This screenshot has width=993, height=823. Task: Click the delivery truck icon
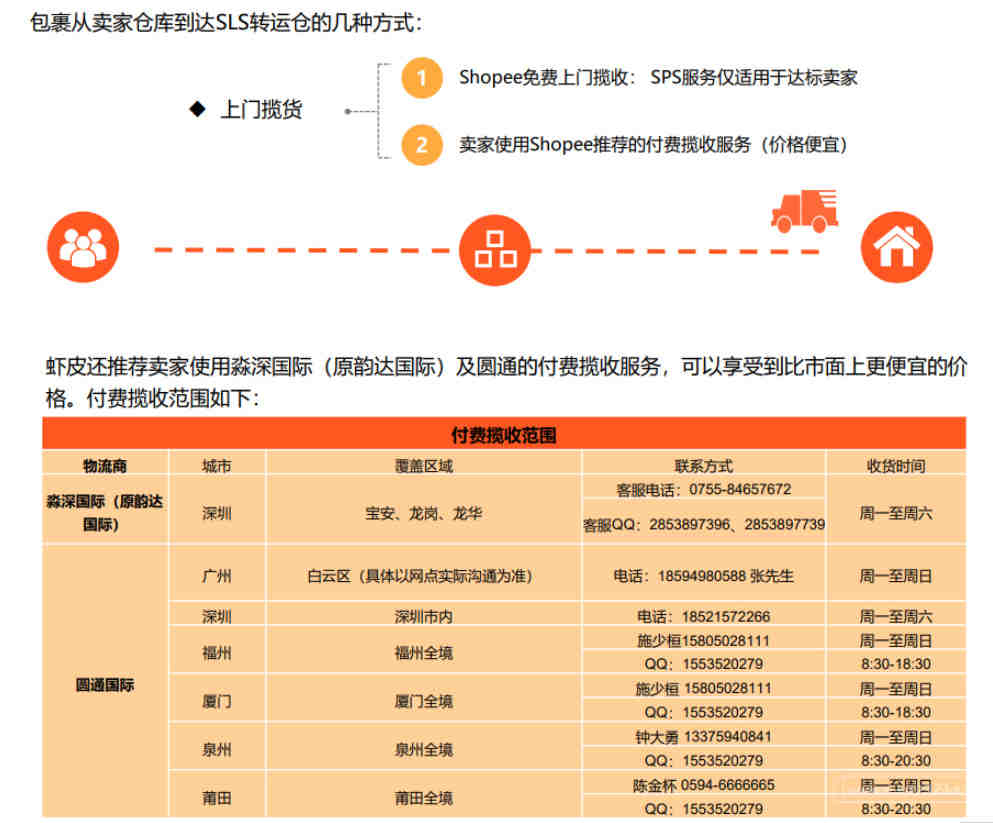pyautogui.click(x=804, y=211)
